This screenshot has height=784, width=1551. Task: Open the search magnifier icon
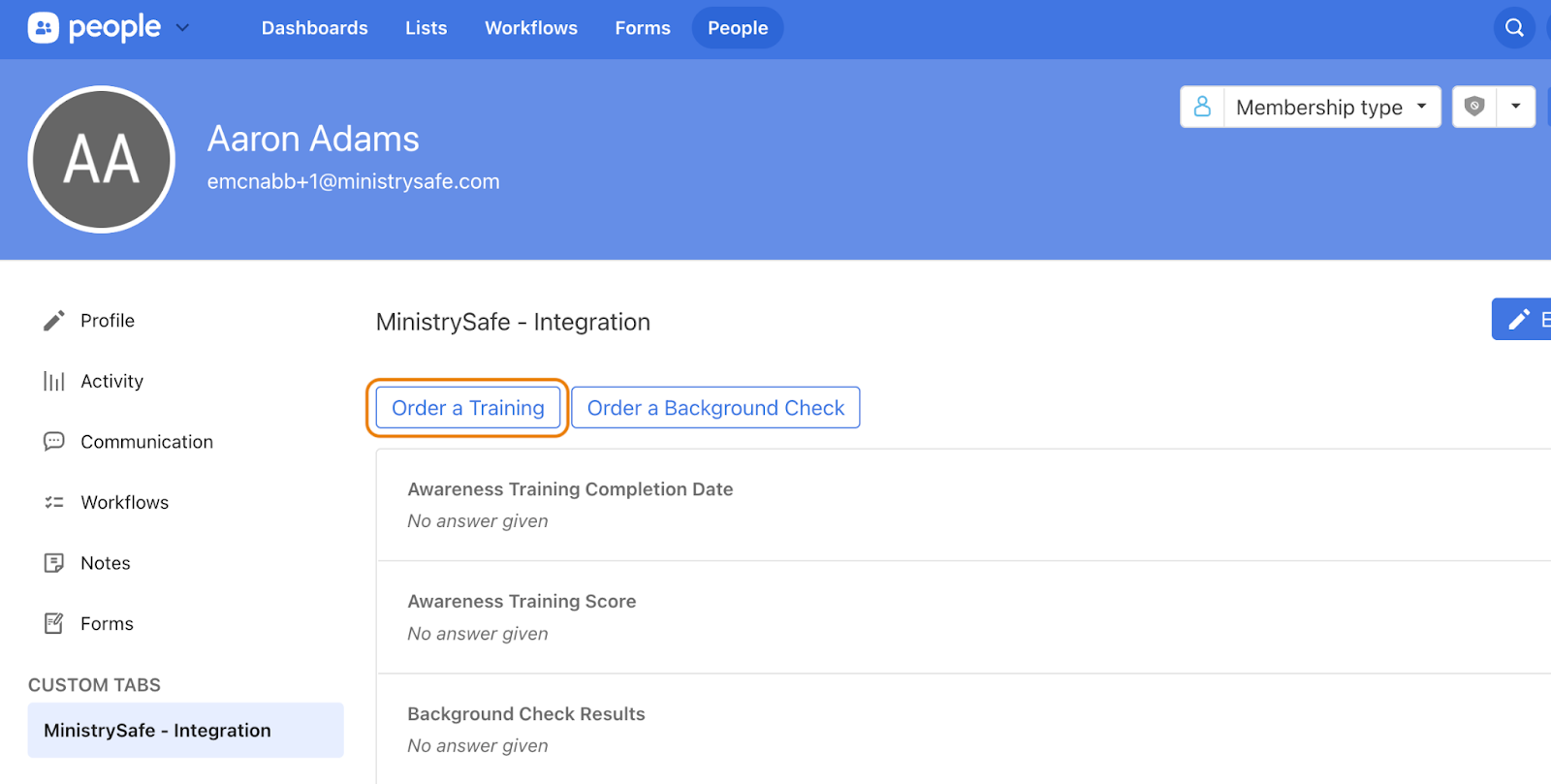(x=1514, y=28)
